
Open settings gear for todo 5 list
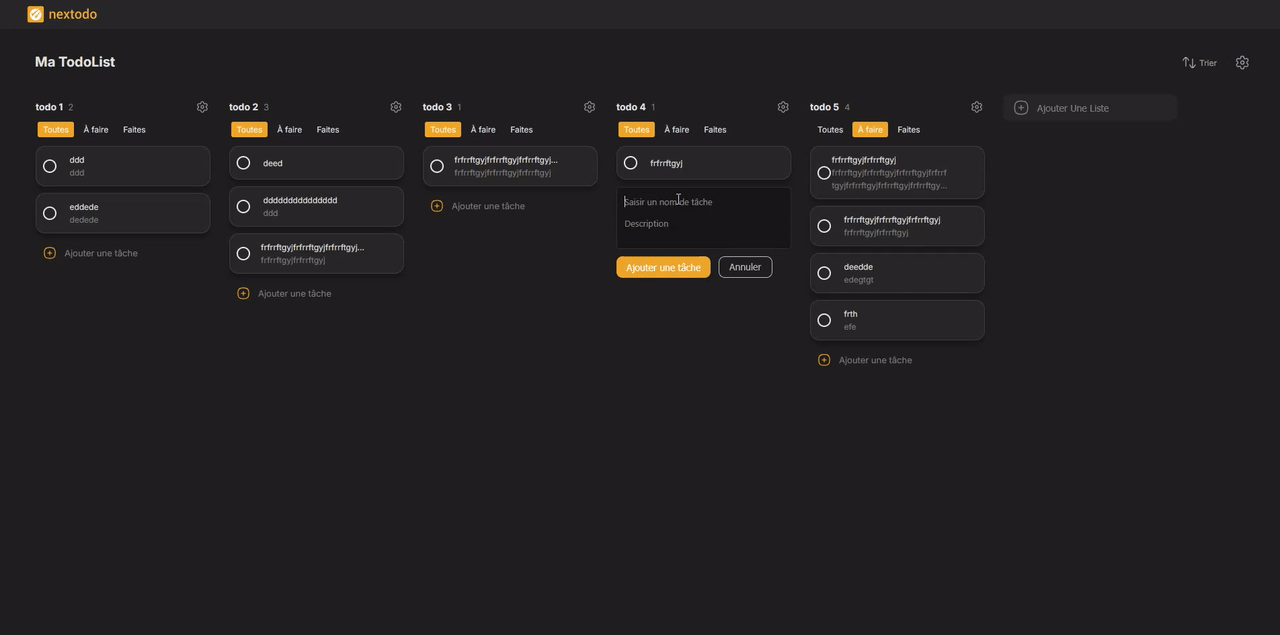coord(976,107)
